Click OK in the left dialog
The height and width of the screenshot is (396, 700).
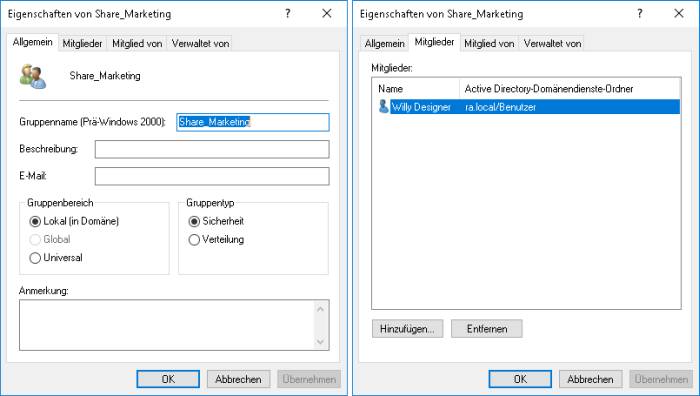click(x=168, y=379)
